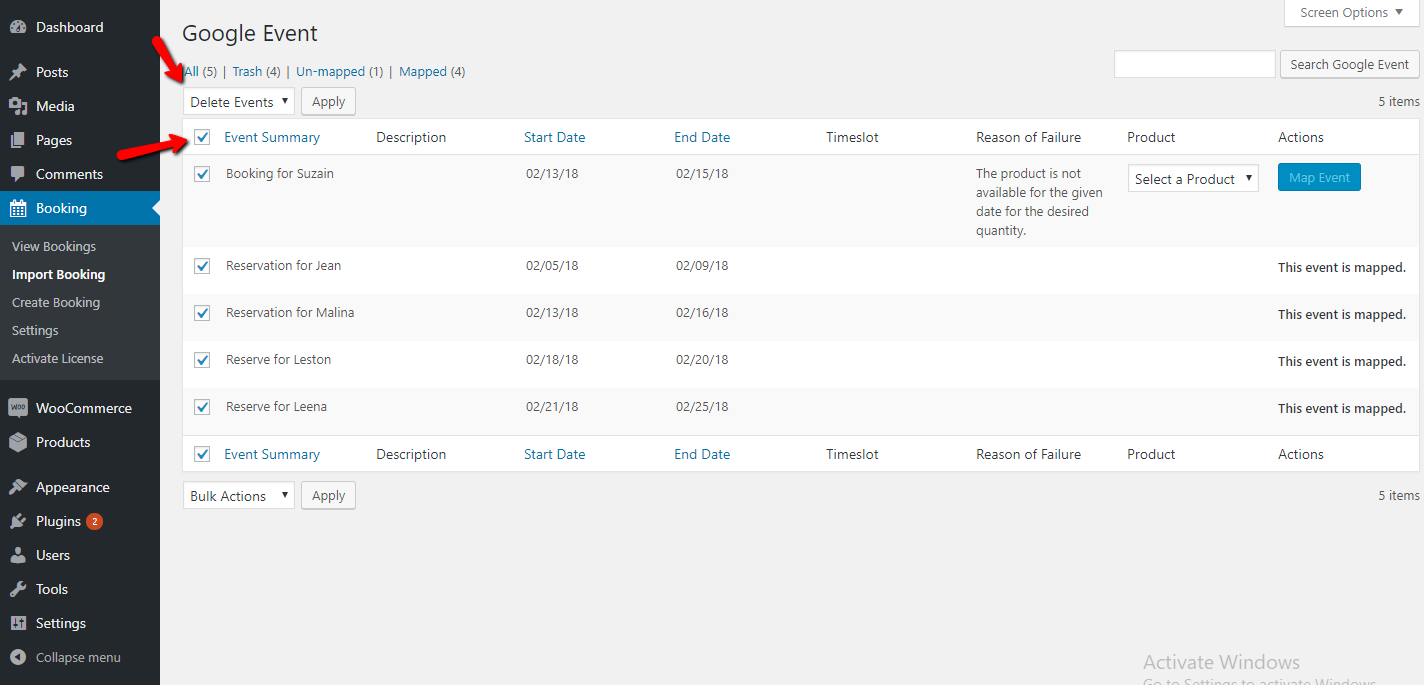This screenshot has height=685, width=1424.
Task: Open the Delete Events bulk action dropdown
Action: coord(239,102)
